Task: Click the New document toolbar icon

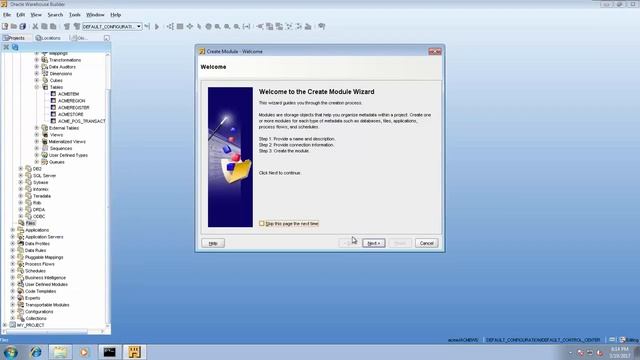Action: 5,27
